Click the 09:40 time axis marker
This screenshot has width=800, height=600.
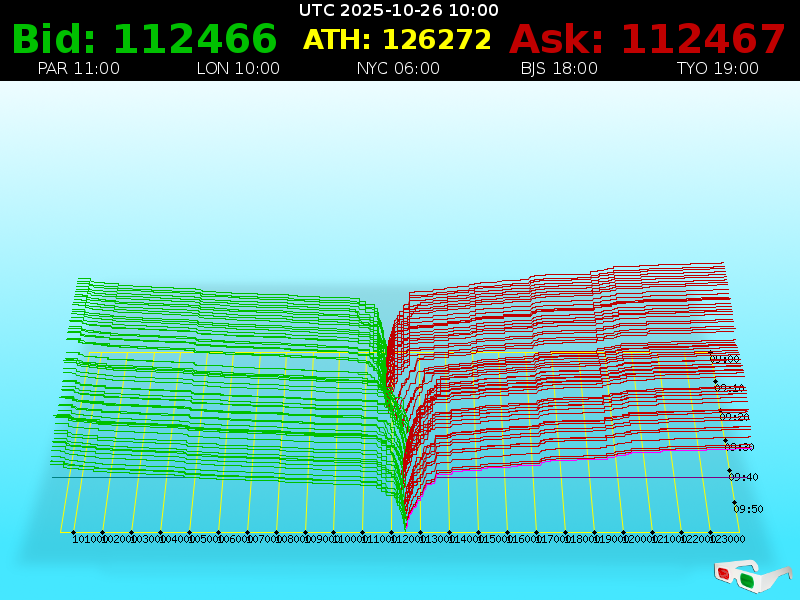[743, 477]
